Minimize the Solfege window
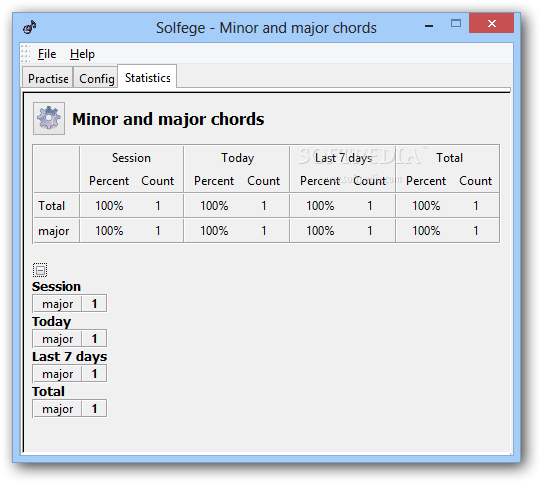This screenshot has height=483, width=541. (x=429, y=26)
